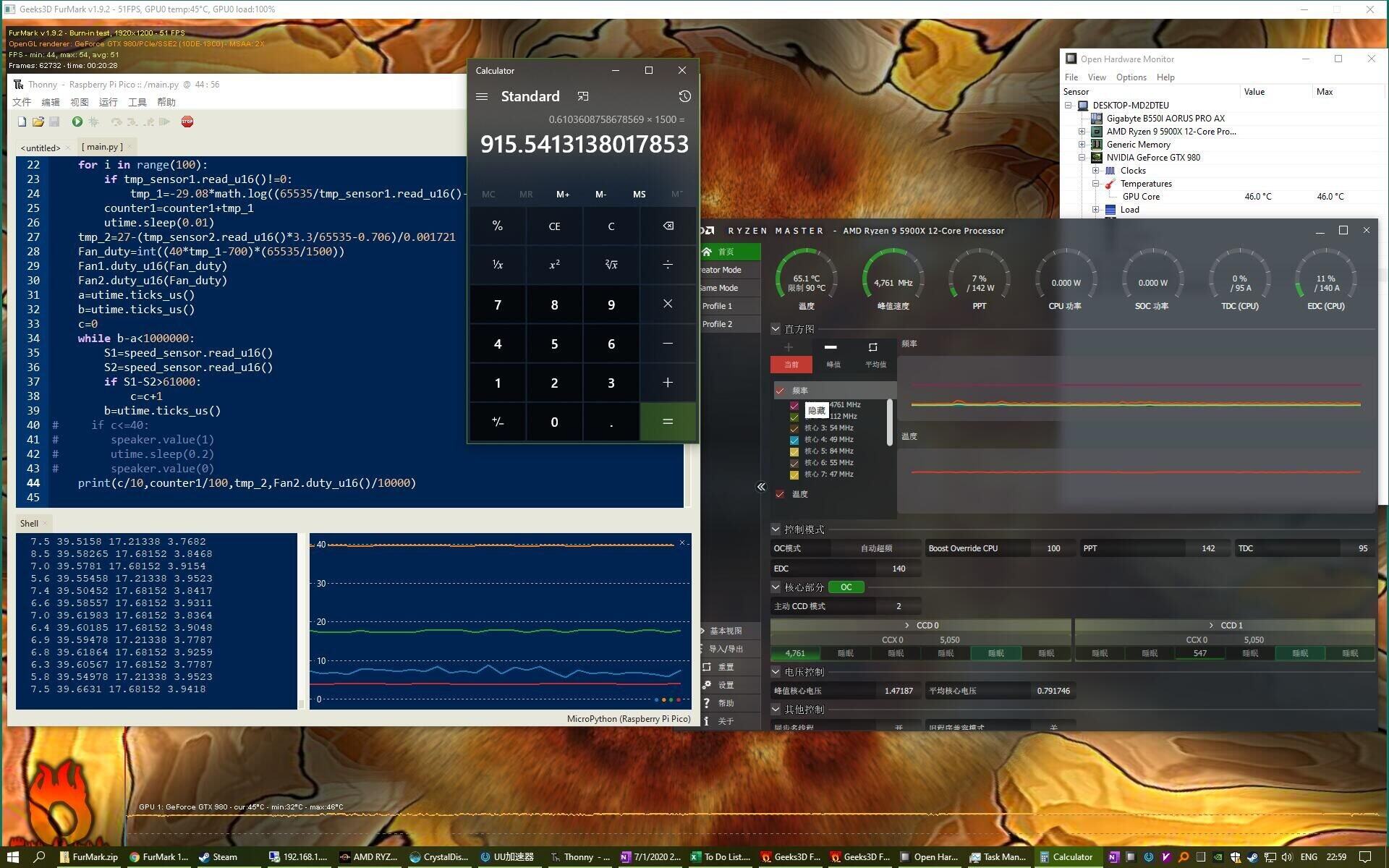Expand the Generic Memory node
The image size is (1389, 868).
(x=1082, y=145)
